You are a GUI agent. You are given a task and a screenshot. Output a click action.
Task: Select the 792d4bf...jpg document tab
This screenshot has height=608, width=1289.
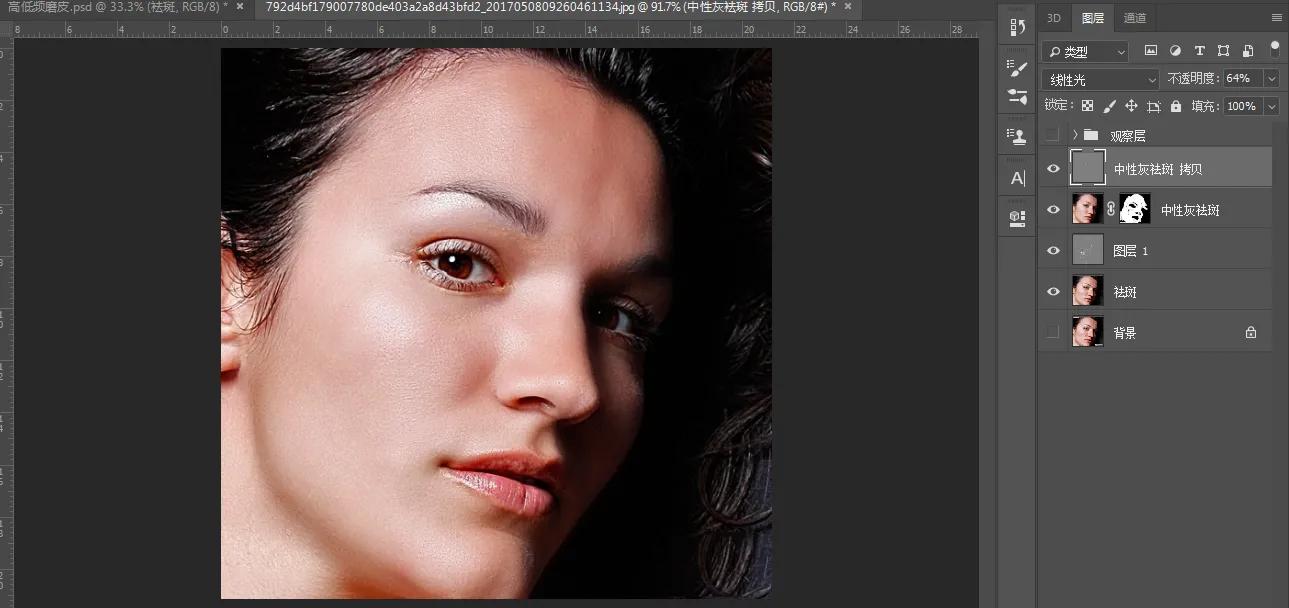[548, 7]
